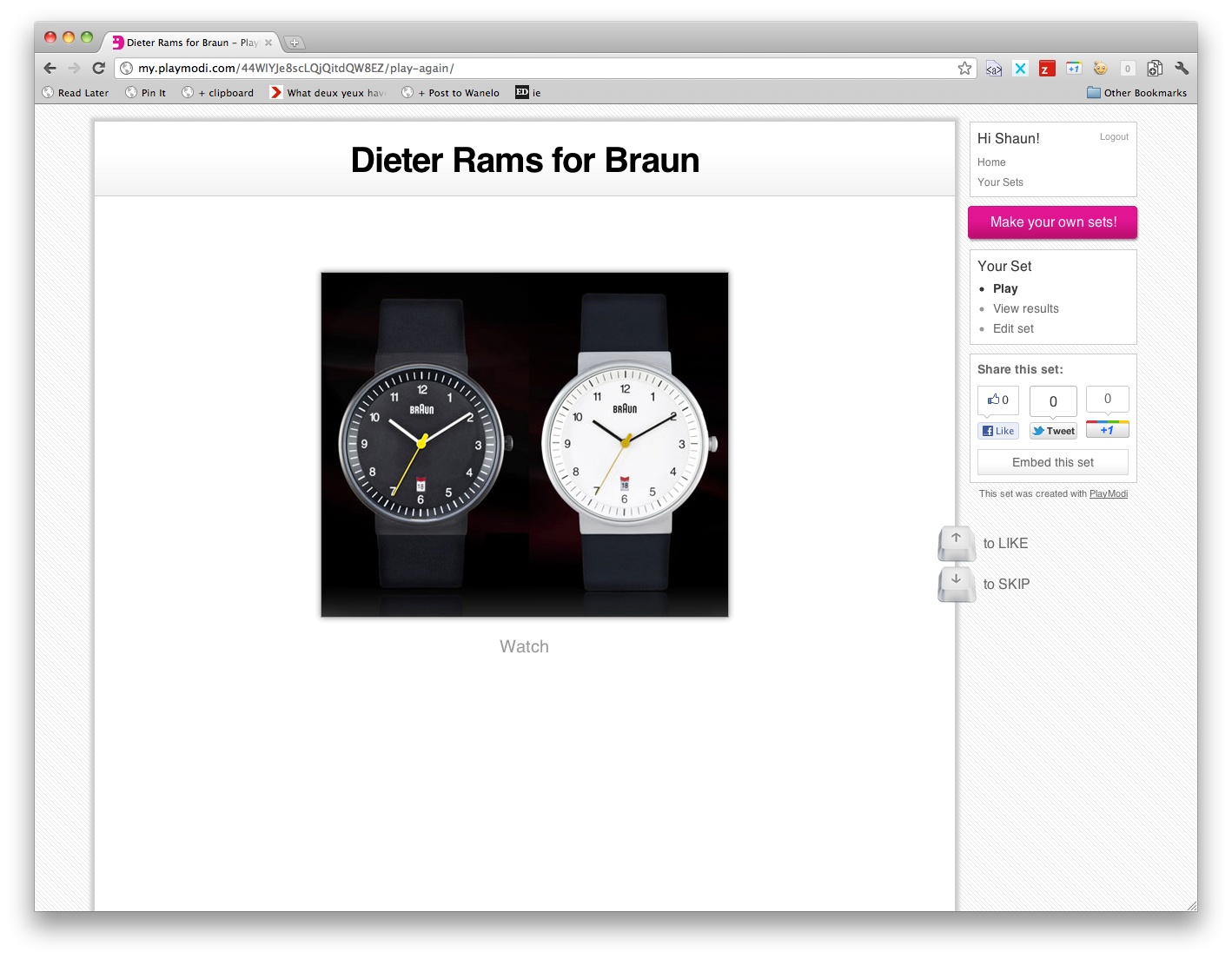Bookmark this page with the star icon
1232x959 pixels.
964,68
